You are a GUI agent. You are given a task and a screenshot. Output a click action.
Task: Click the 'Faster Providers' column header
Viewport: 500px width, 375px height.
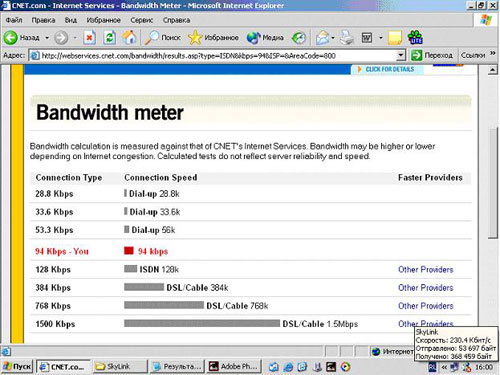[430, 177]
